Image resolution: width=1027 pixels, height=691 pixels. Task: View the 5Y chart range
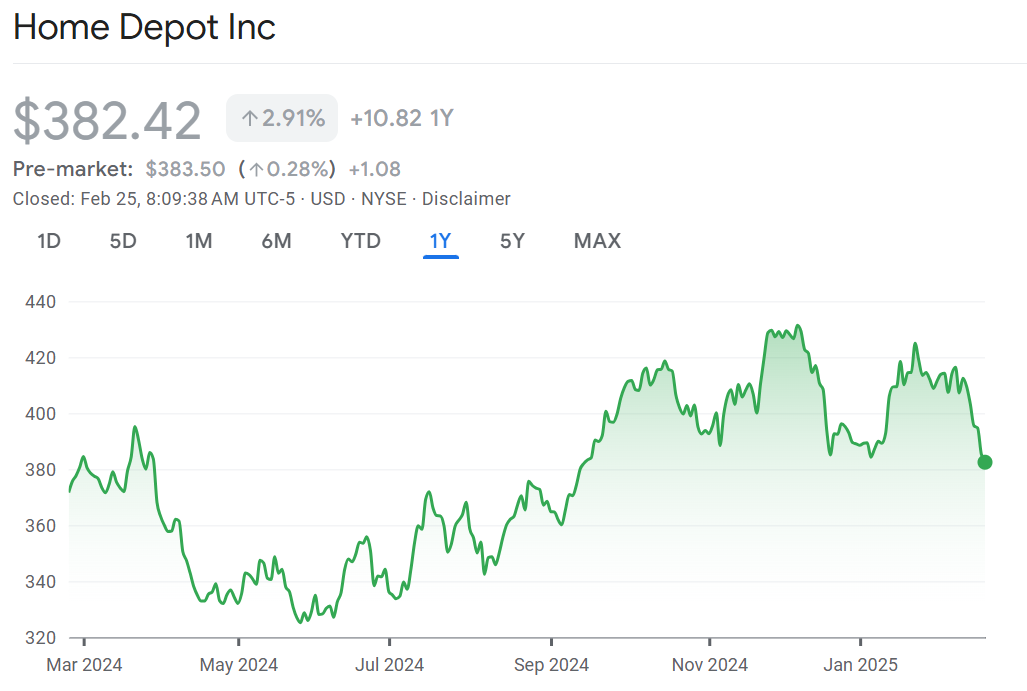tap(512, 241)
